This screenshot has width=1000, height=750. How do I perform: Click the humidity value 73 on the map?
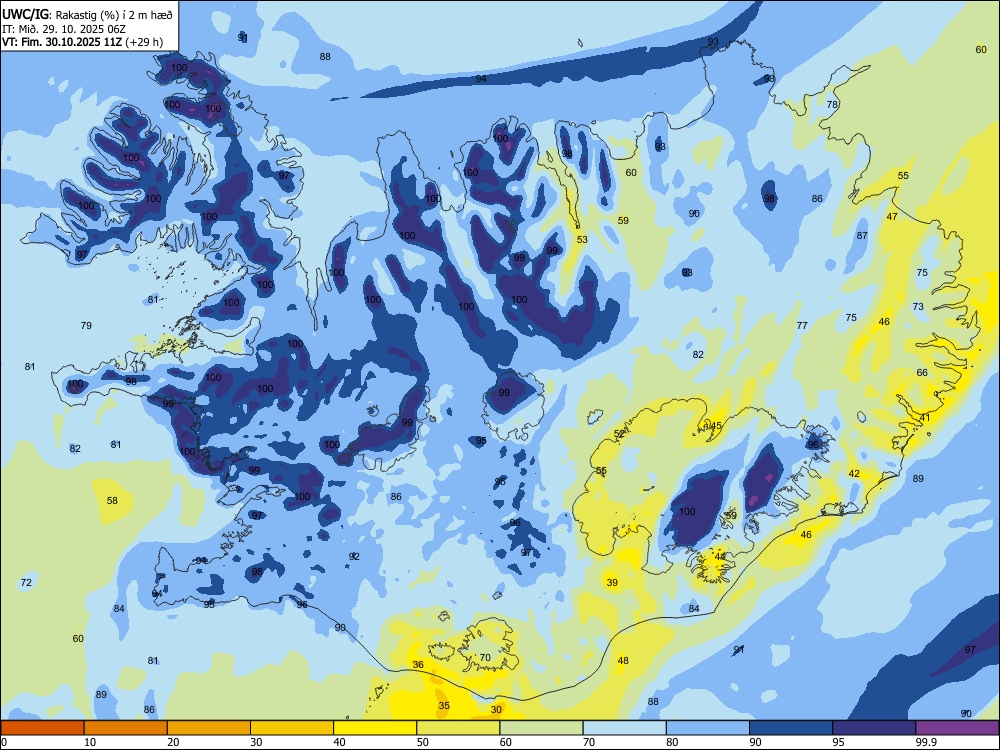(918, 307)
